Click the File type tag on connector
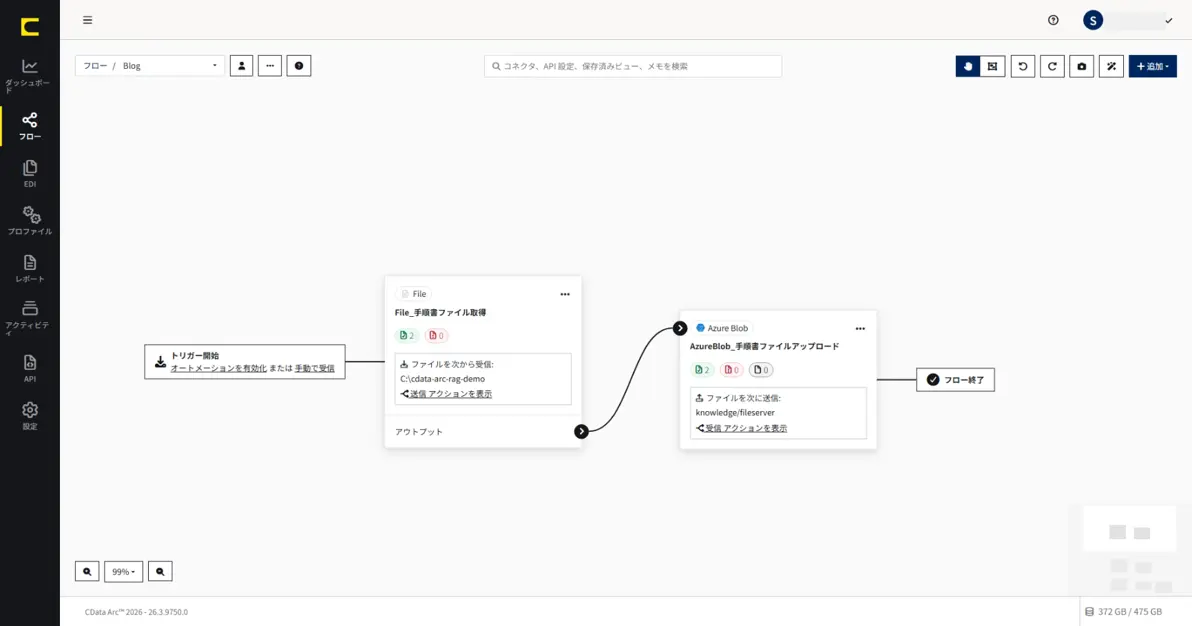 (x=414, y=294)
